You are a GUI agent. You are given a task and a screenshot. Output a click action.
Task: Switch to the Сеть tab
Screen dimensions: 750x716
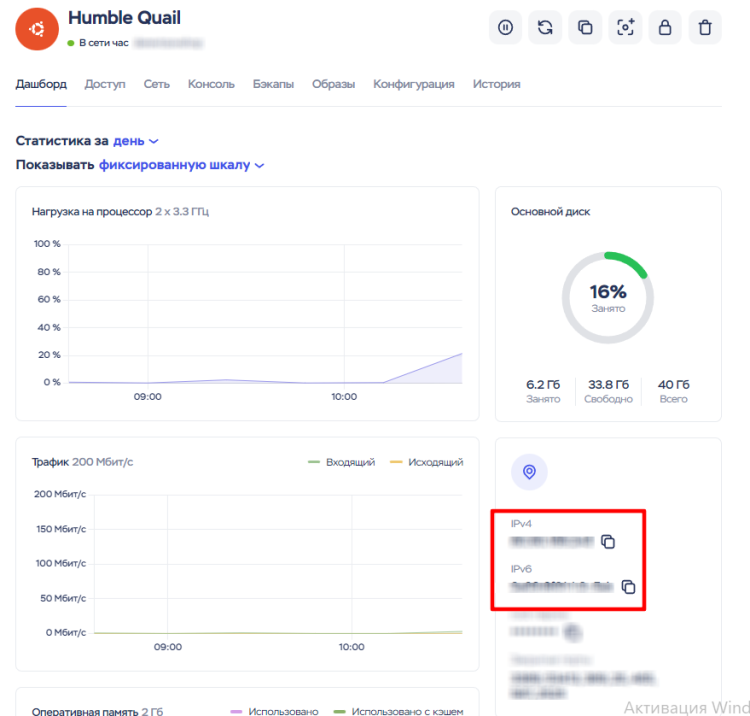[x=156, y=85]
